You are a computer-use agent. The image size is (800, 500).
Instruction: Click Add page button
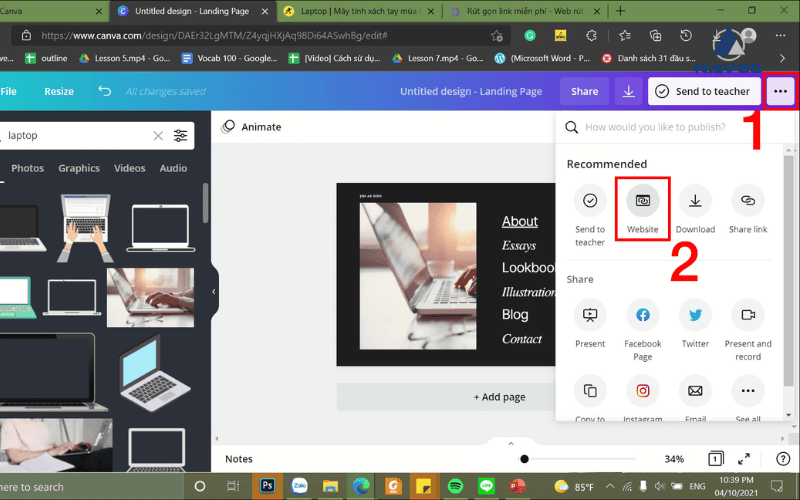click(x=445, y=397)
